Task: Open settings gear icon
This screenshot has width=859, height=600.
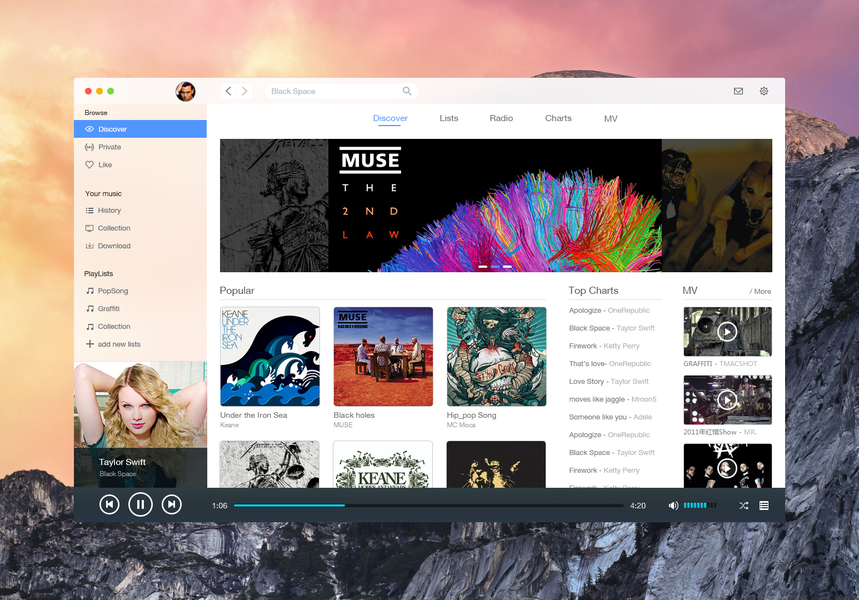Action: 764,91
